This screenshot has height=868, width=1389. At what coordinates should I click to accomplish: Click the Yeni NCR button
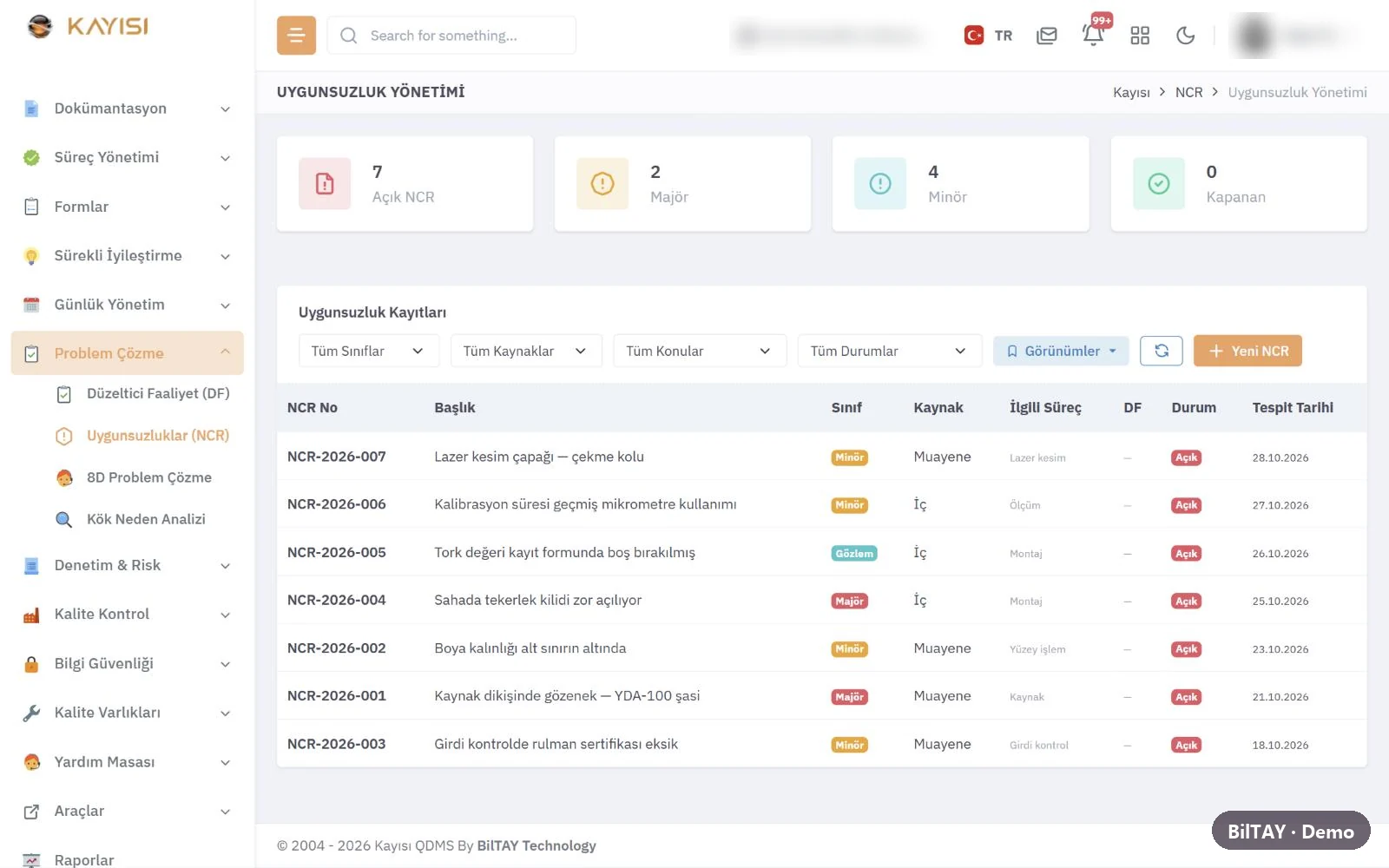click(x=1247, y=351)
